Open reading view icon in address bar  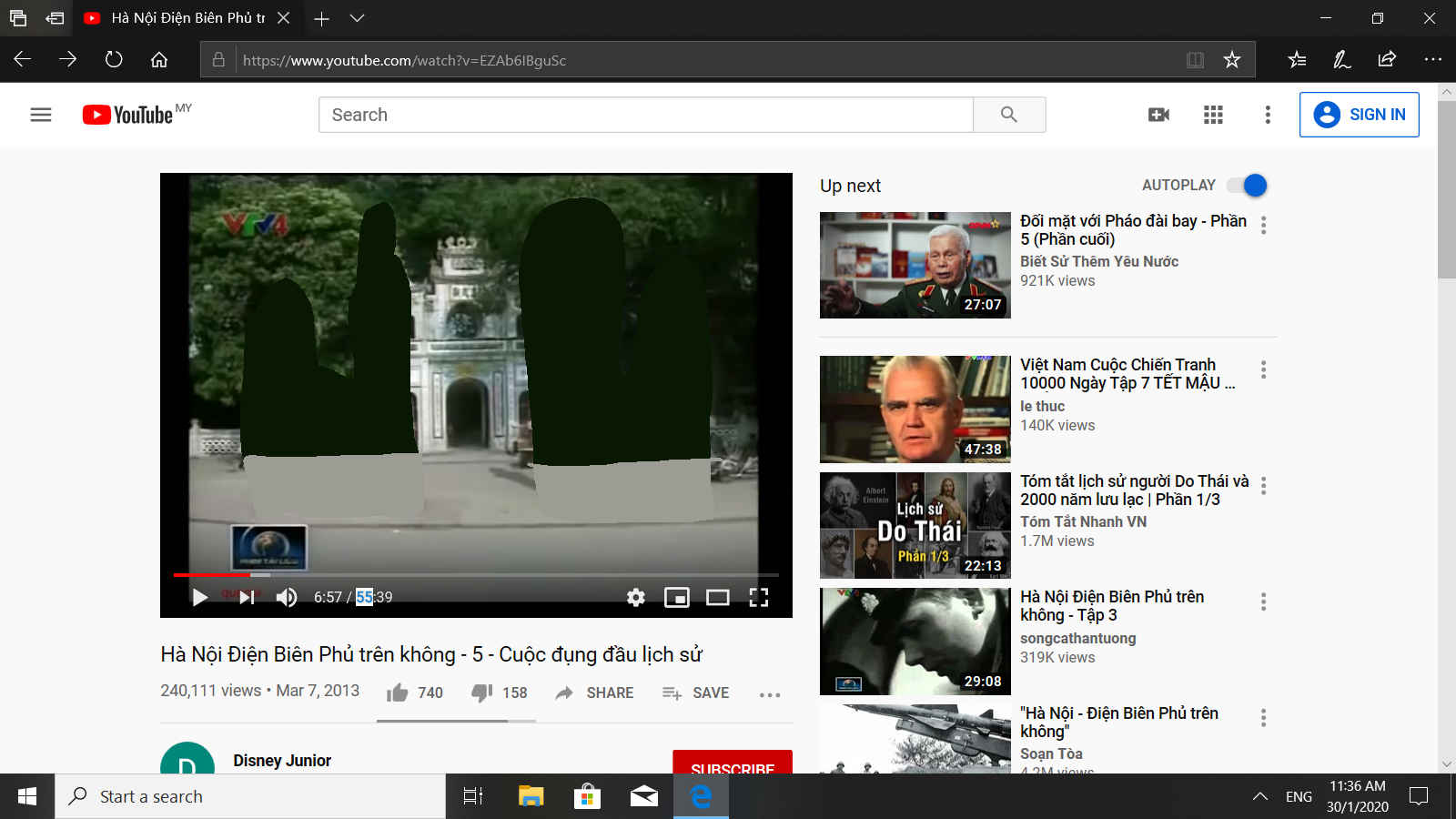click(1195, 60)
